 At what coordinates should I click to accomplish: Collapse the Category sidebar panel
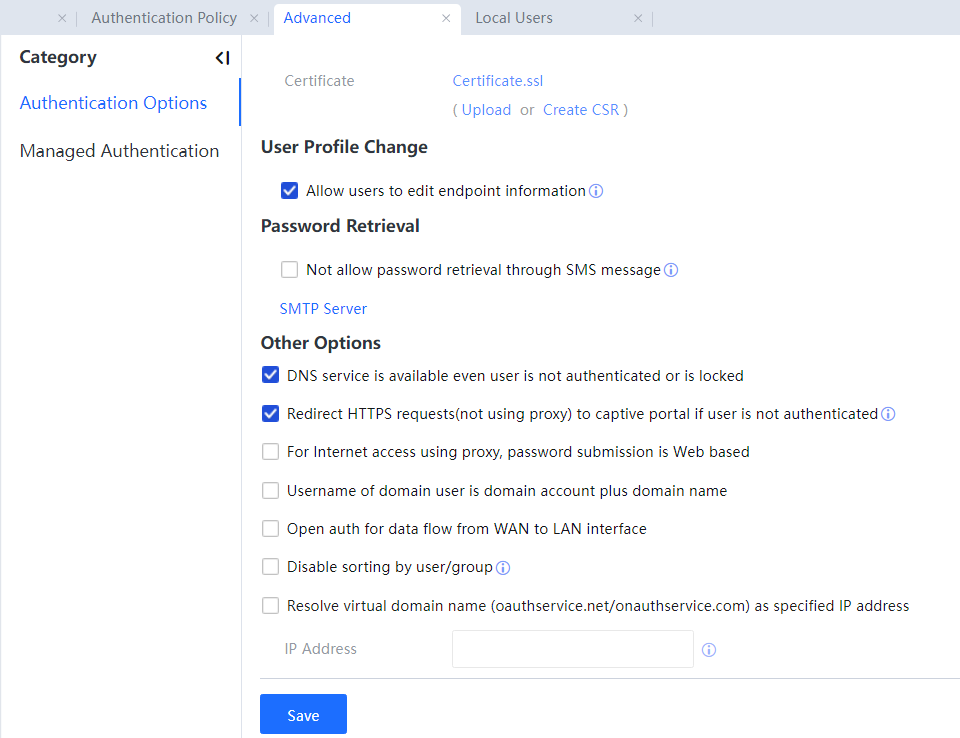[x=222, y=58]
